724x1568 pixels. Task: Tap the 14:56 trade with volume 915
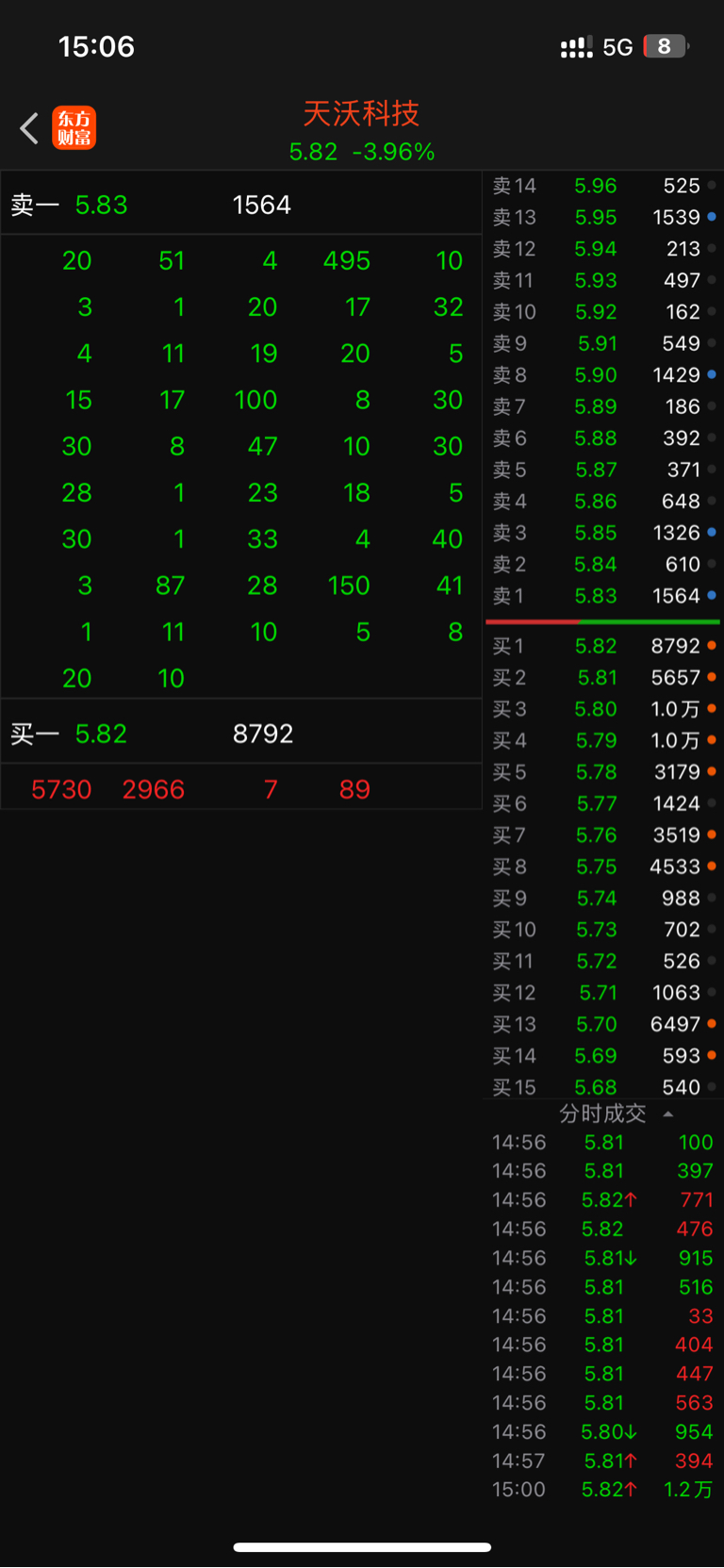[x=603, y=1258]
